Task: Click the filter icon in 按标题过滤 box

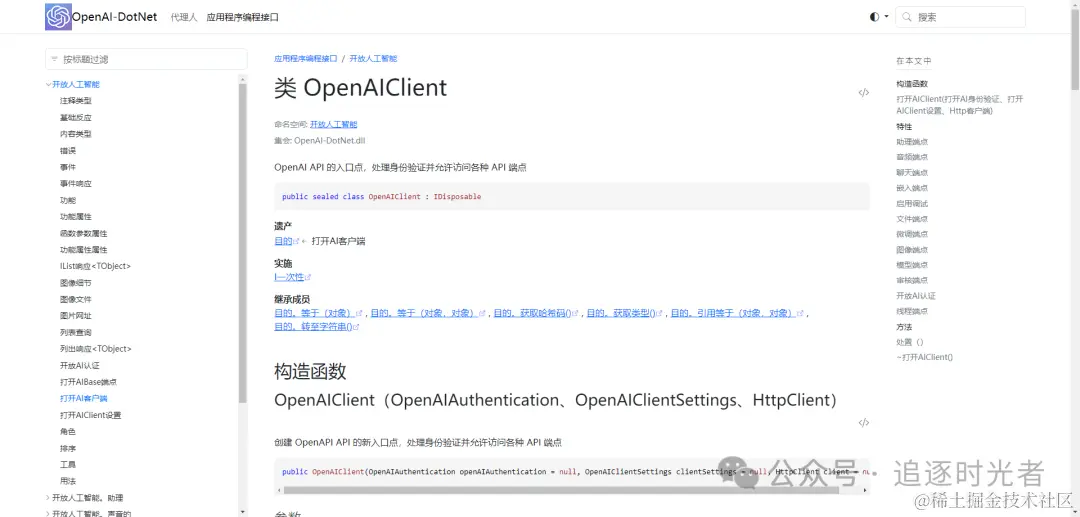Action: coord(54,59)
